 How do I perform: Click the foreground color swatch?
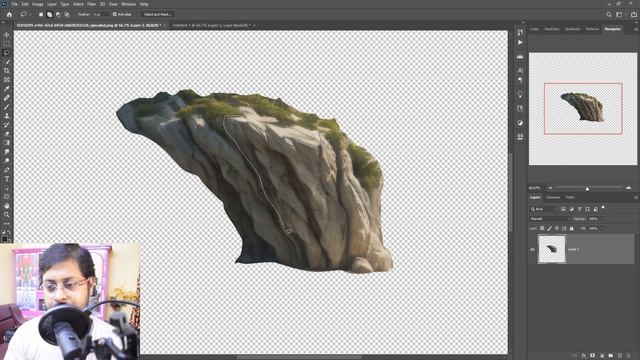click(x=4, y=239)
